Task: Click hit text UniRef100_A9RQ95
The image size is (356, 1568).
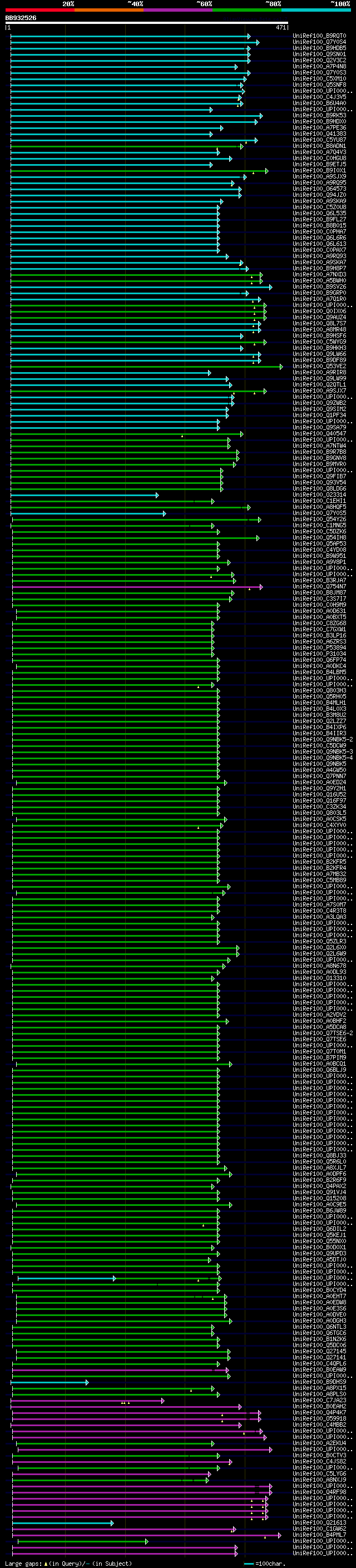Action: tap(319, 182)
